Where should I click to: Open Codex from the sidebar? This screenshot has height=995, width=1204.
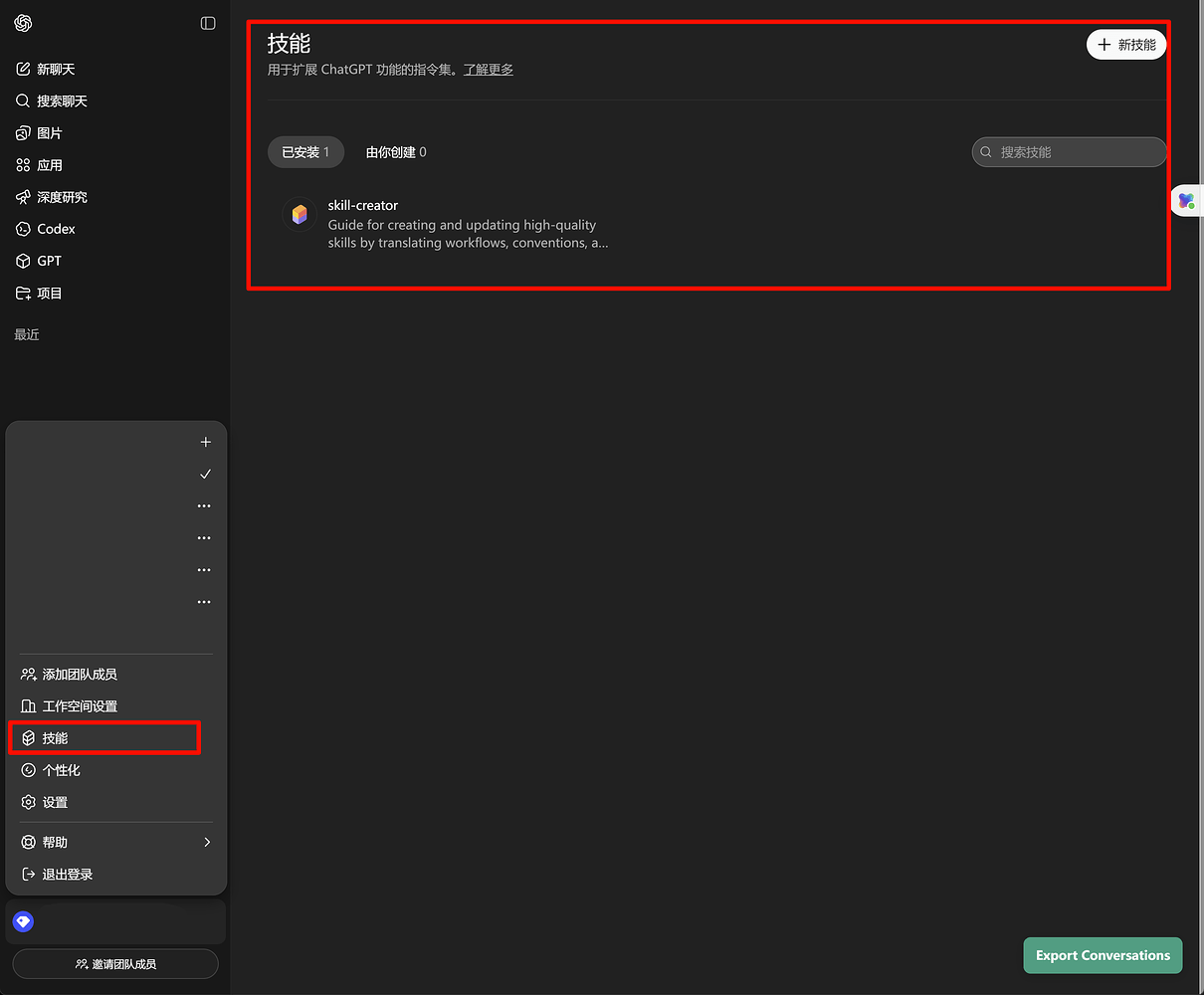pyautogui.click(x=46, y=229)
